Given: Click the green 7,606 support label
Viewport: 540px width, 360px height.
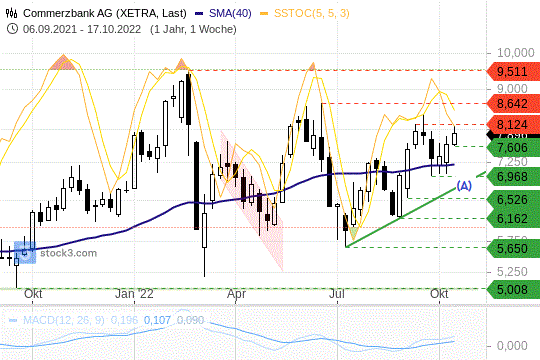Looking at the screenshot, I should pyautogui.click(x=513, y=147).
